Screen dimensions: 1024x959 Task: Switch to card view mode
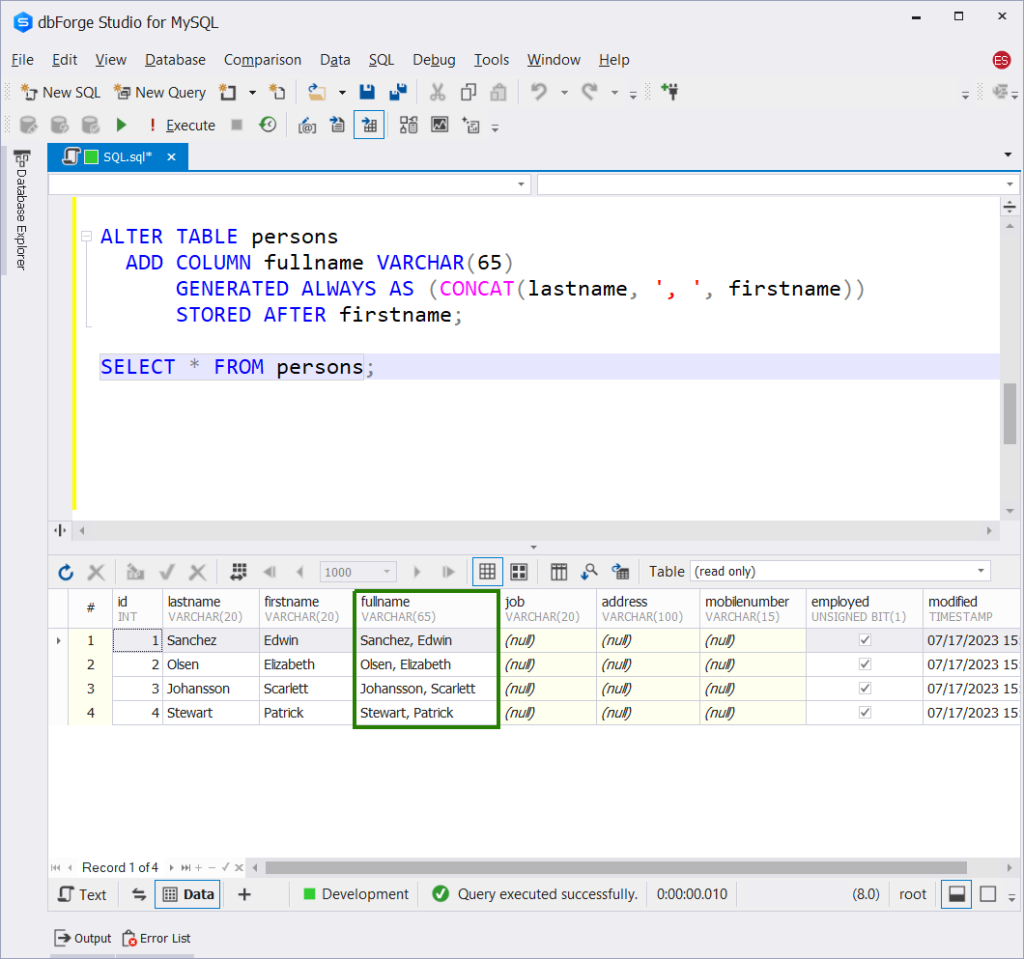[519, 572]
